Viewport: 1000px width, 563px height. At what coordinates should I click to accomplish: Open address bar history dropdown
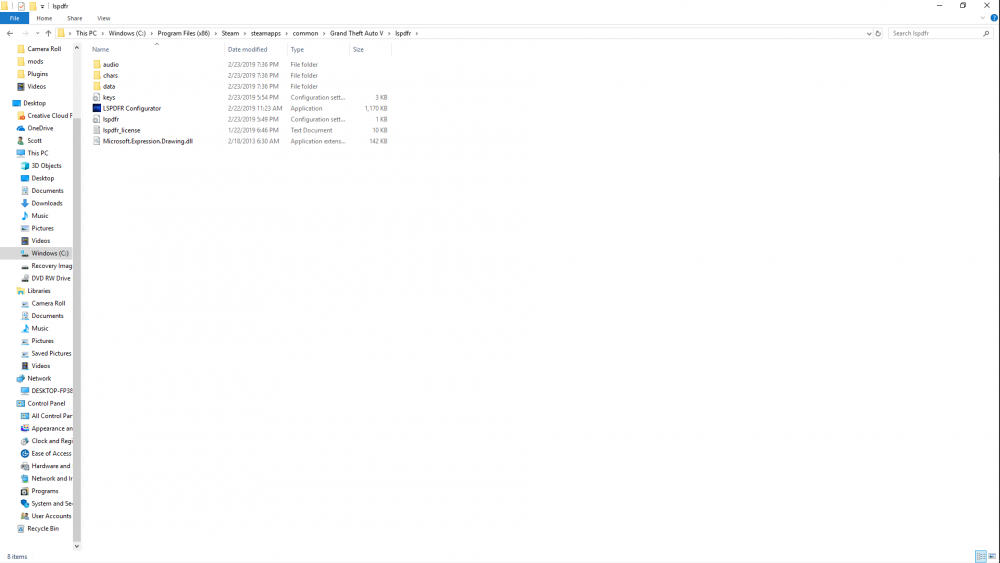869,33
